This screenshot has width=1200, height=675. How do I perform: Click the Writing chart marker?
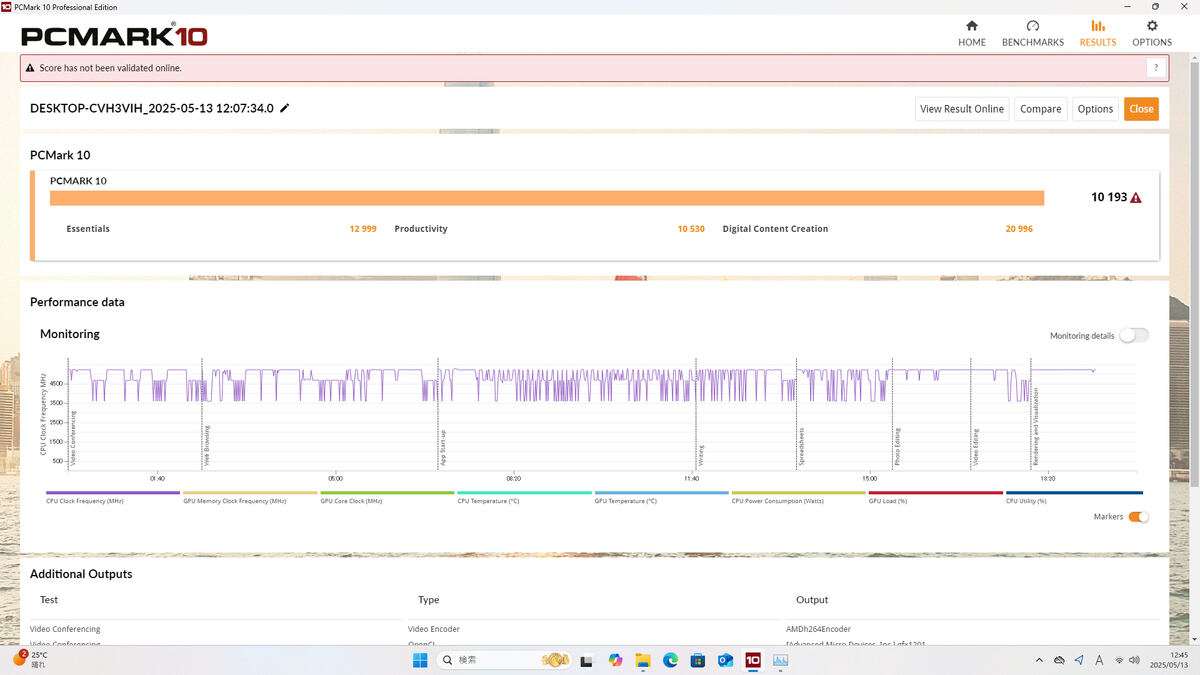(x=701, y=456)
